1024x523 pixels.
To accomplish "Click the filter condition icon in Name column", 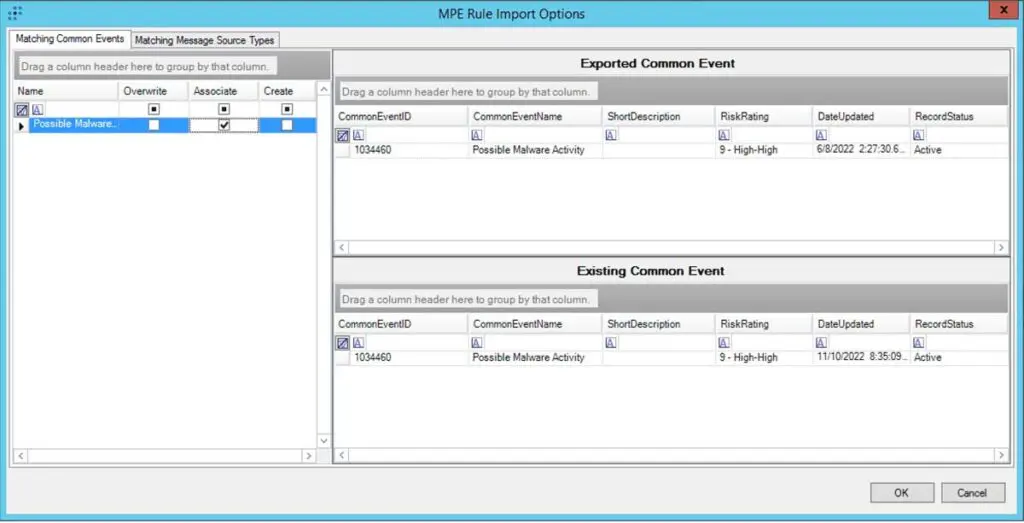I will point(37,110).
